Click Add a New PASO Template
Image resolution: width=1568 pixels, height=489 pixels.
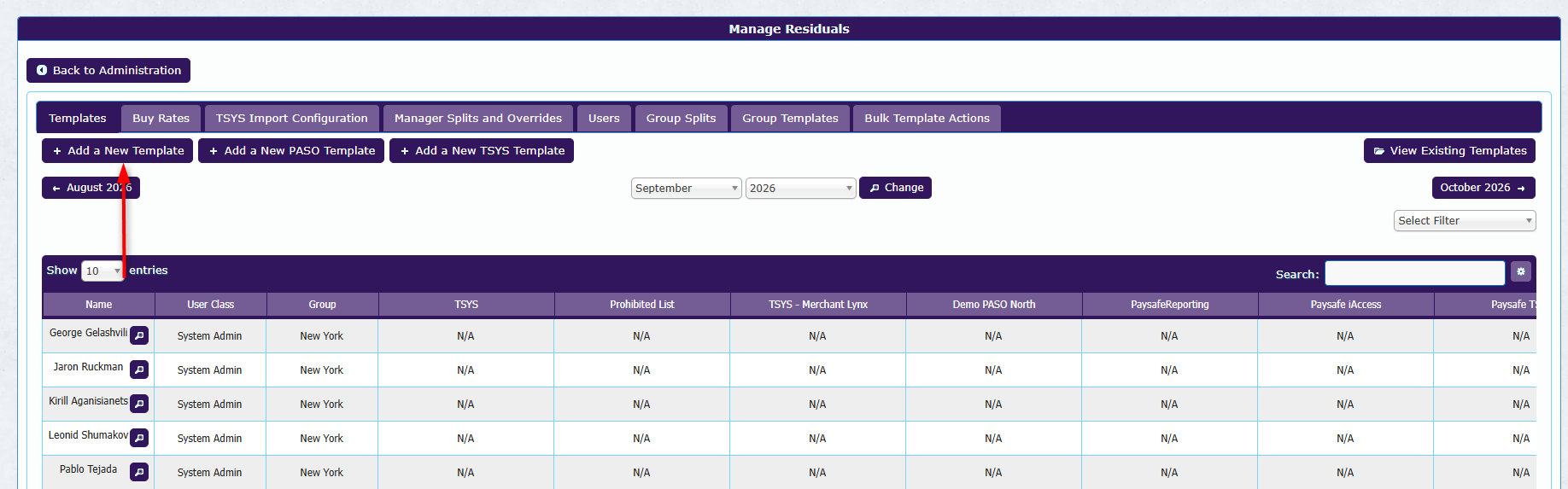[x=291, y=150]
